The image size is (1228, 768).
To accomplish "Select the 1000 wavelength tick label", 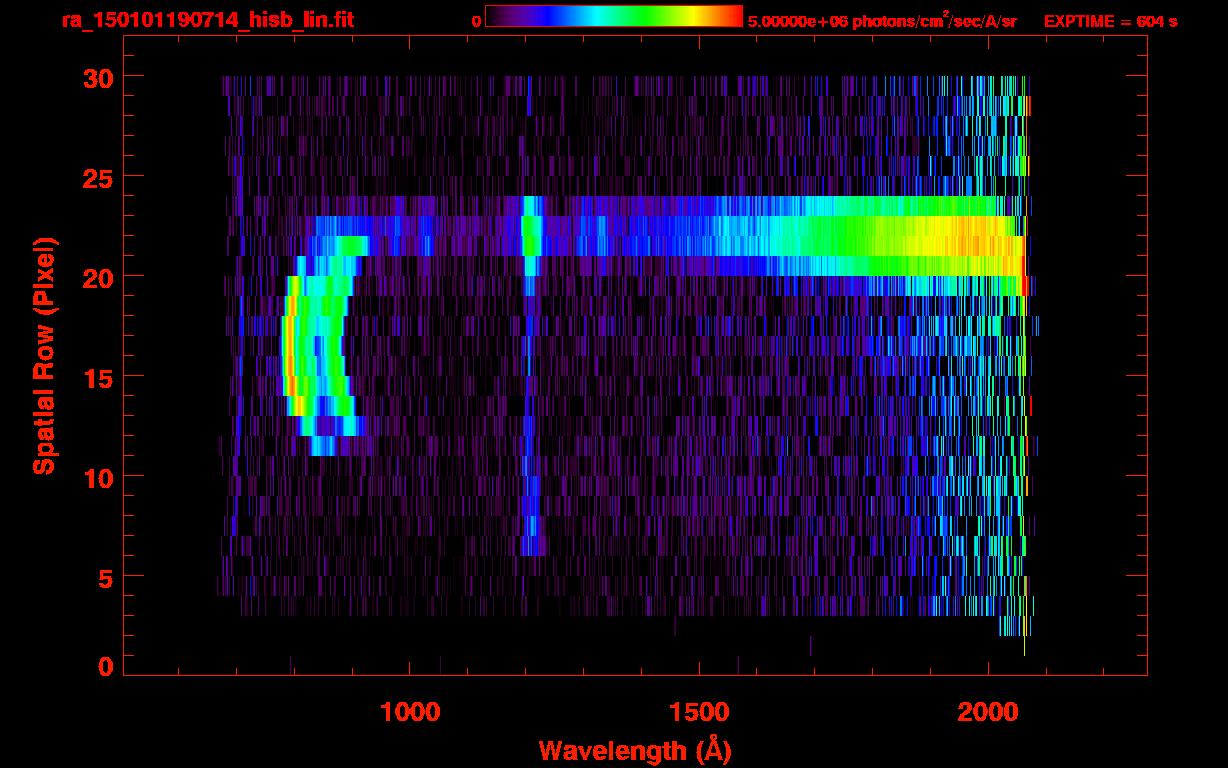I will click(x=409, y=712).
